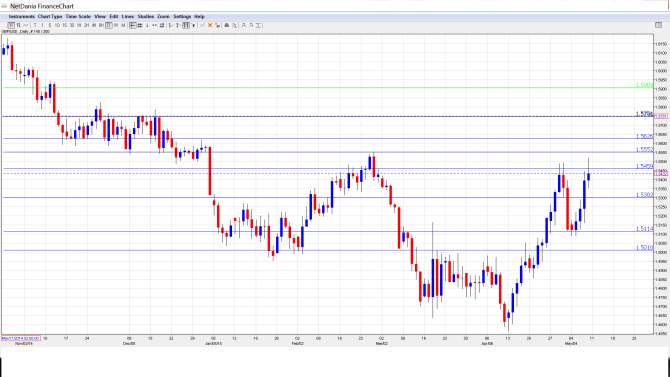670x377 pixels.
Task: Toggle the crosshair cursor tool
Action: tap(132, 26)
